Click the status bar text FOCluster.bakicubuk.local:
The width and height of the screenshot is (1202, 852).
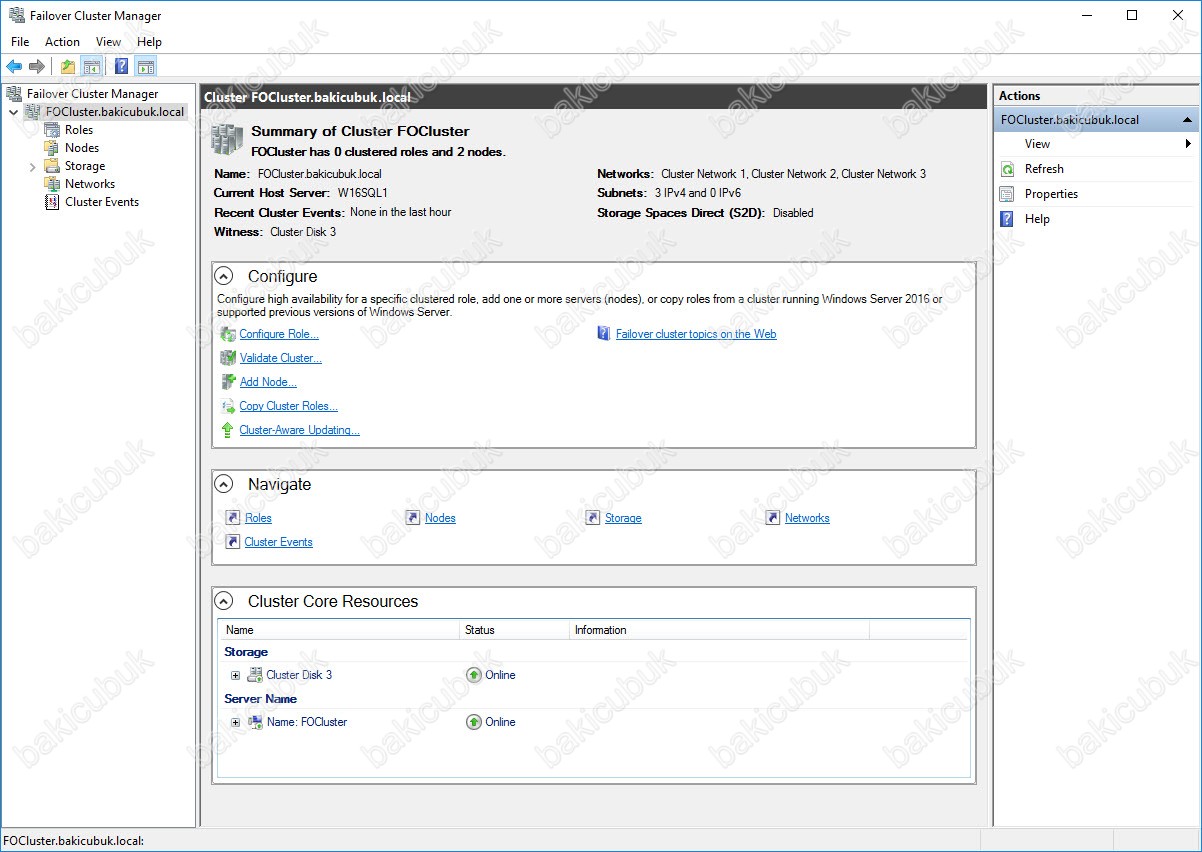74,841
